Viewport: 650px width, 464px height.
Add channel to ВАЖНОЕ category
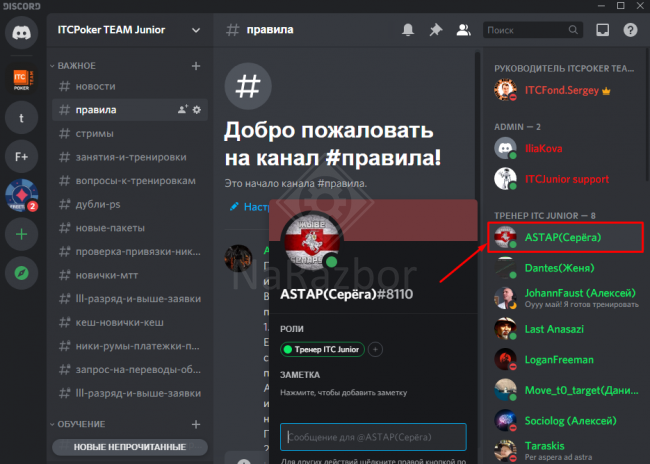[196, 65]
